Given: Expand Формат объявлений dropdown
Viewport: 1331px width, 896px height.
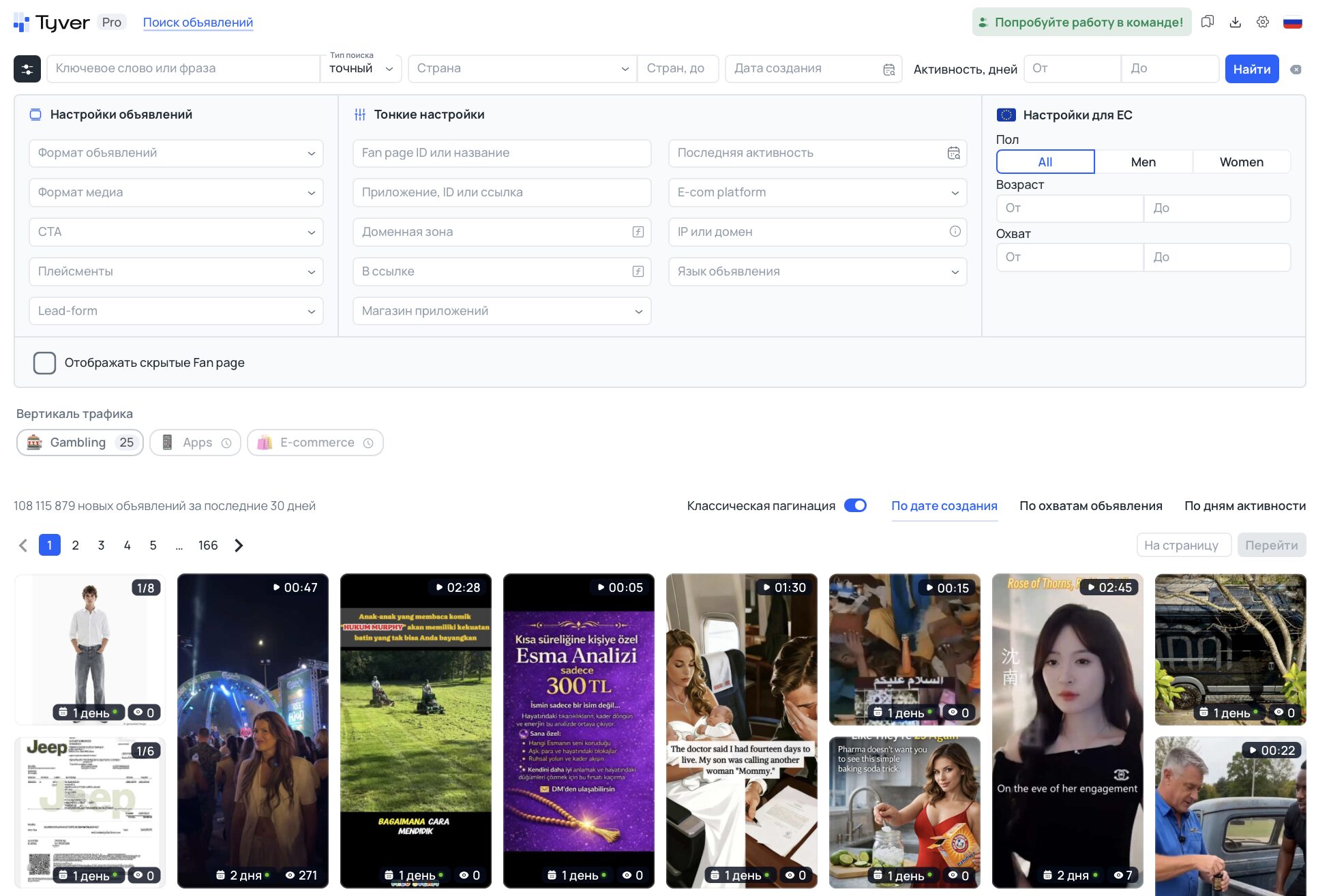Looking at the screenshot, I should [x=176, y=153].
